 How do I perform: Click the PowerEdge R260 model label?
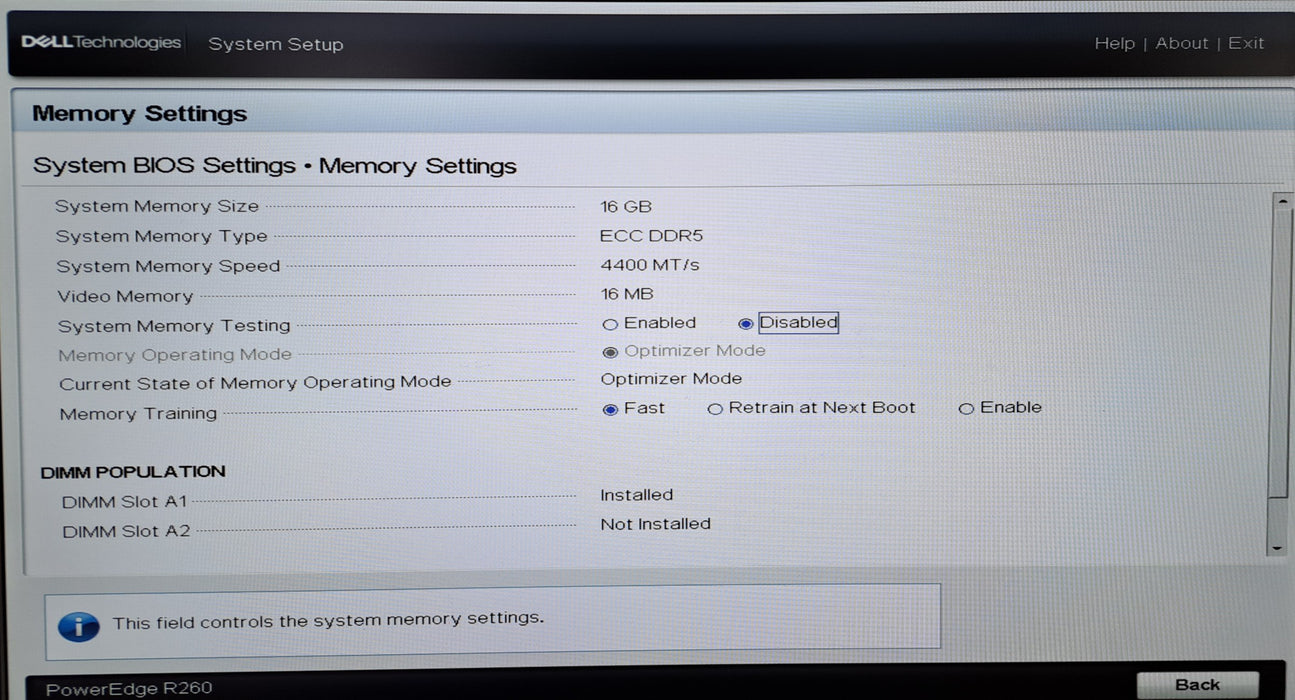coord(129,688)
